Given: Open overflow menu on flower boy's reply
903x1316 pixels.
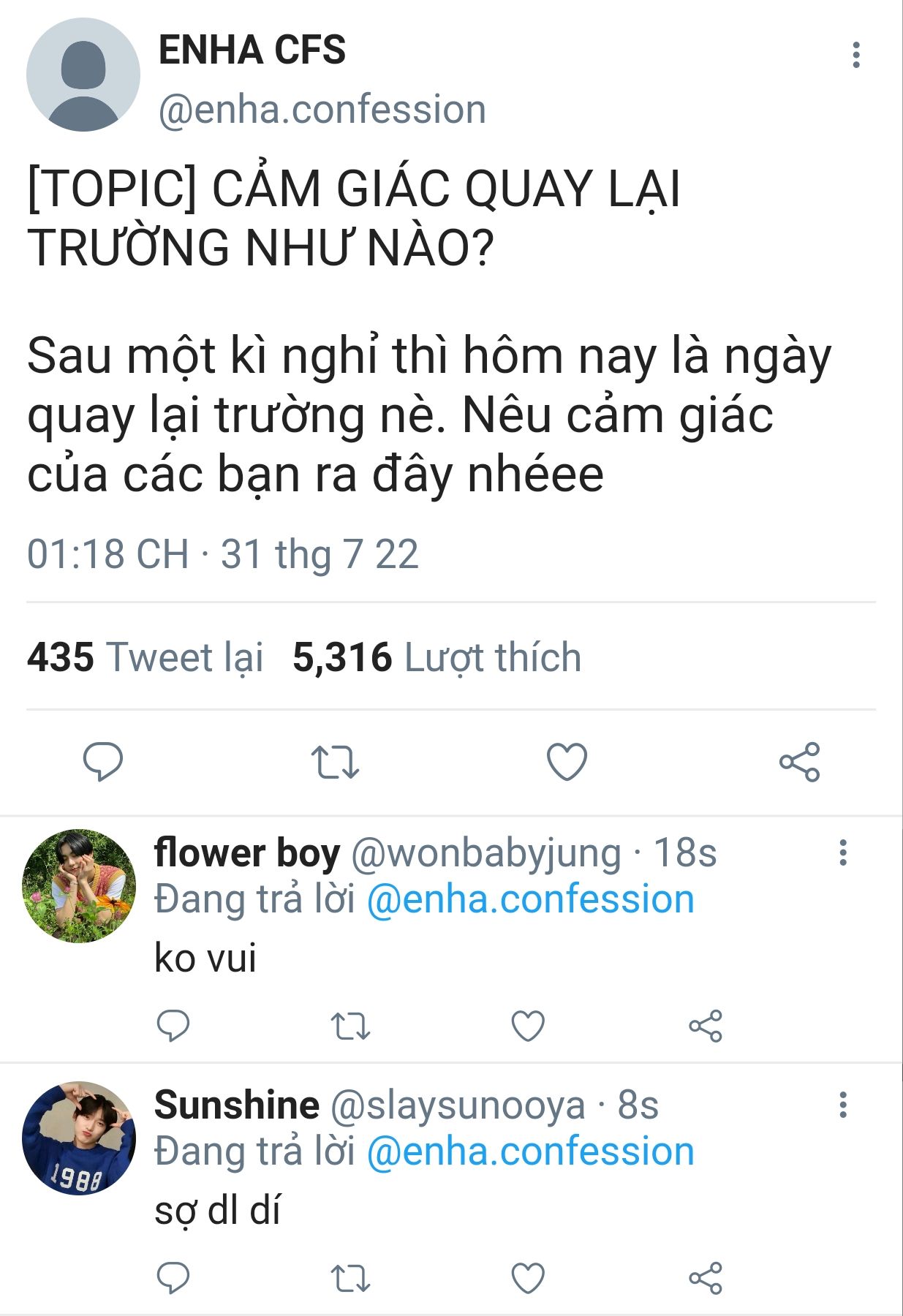Looking at the screenshot, I should click(843, 852).
